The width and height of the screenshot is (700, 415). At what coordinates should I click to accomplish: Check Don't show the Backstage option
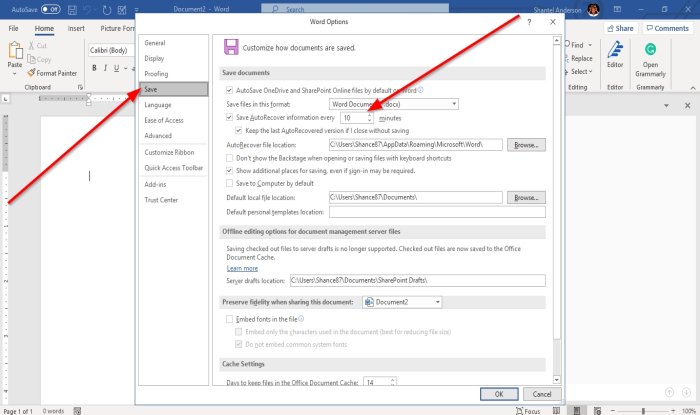click(x=229, y=158)
